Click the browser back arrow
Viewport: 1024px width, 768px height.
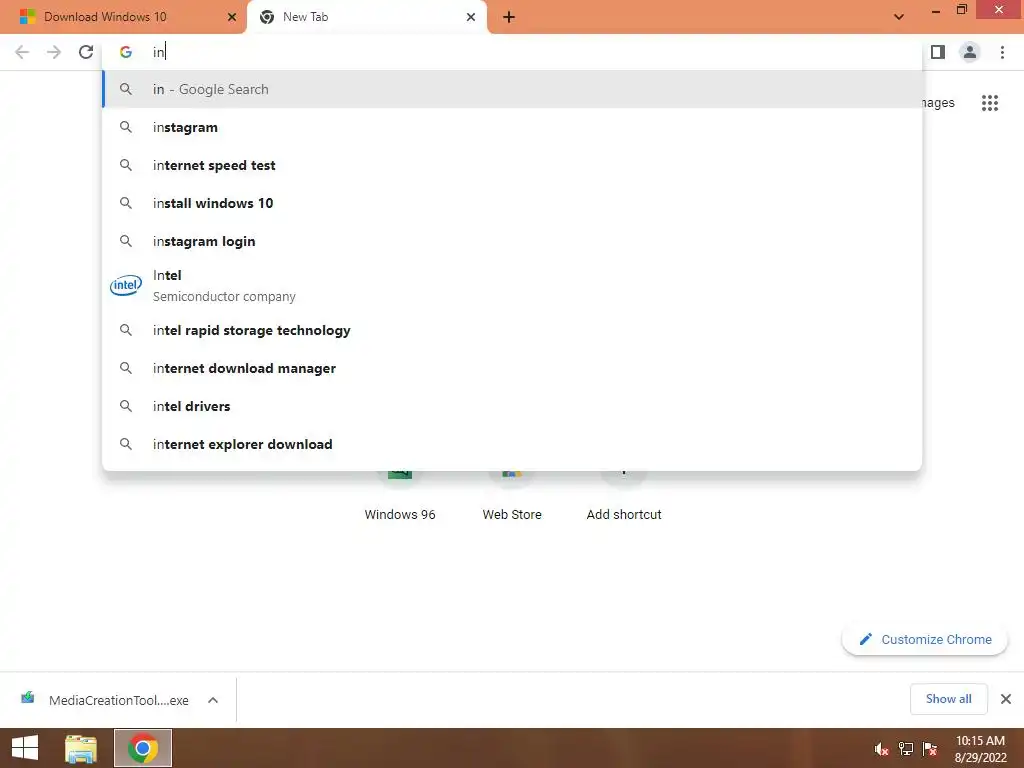(22, 52)
